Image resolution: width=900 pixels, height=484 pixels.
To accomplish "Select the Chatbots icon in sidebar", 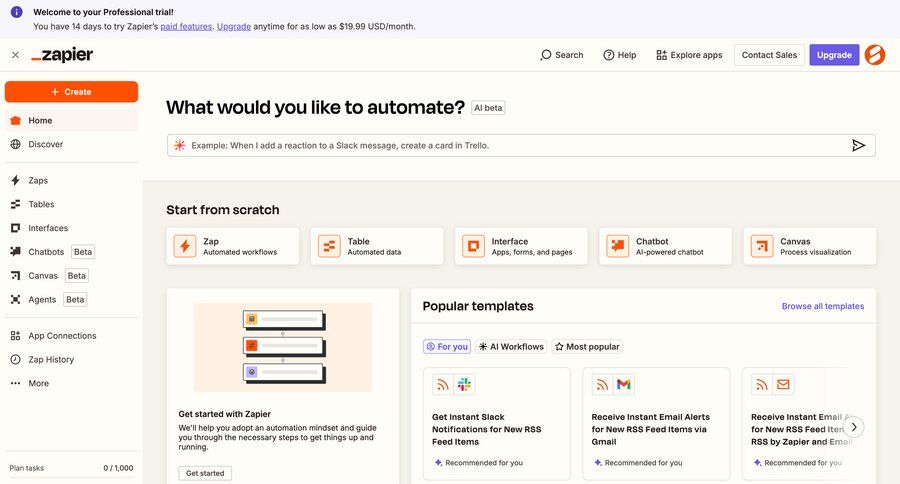I will click(15, 251).
